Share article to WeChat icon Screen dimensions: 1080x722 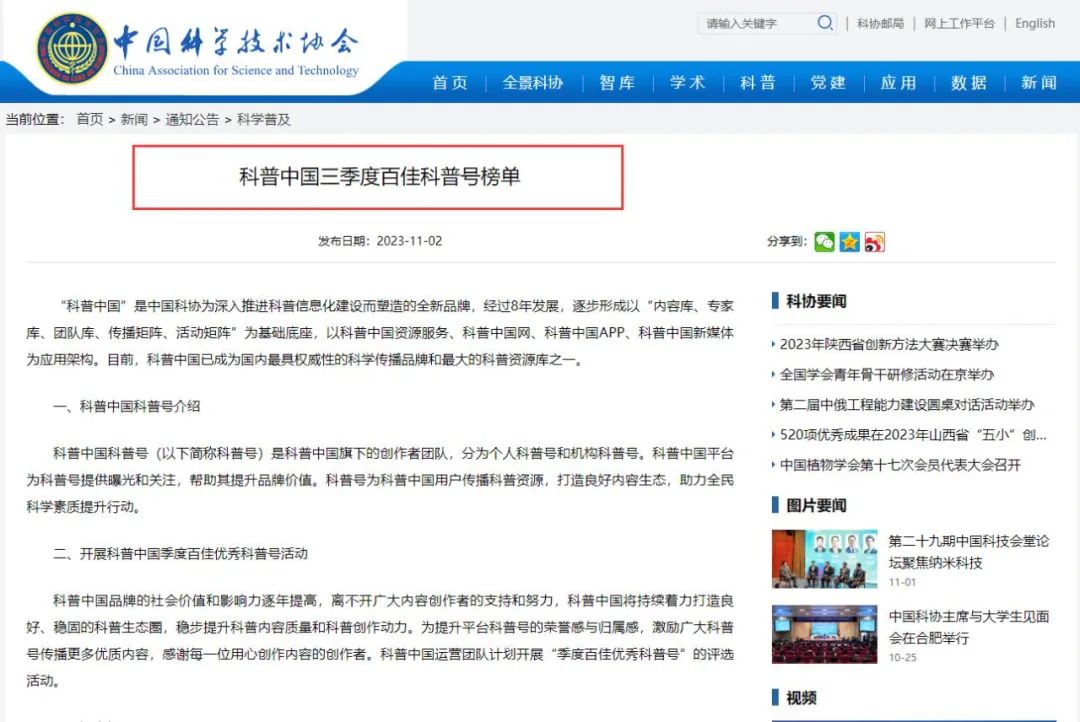point(824,242)
